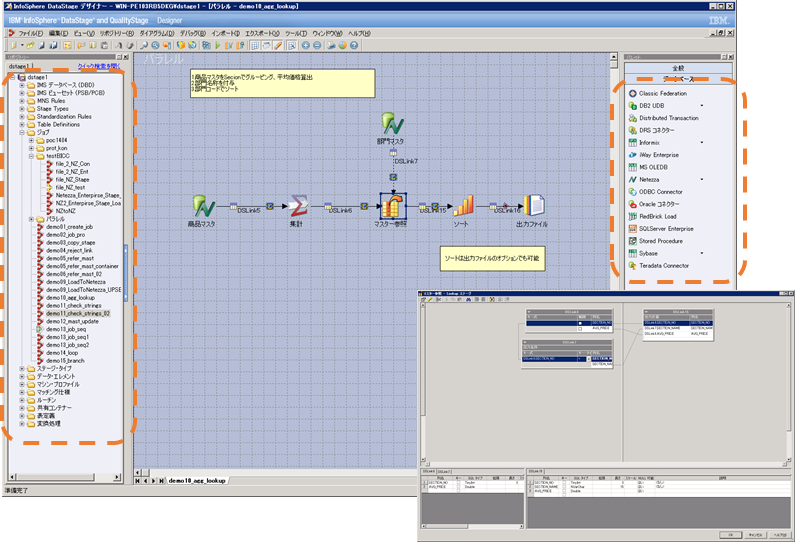This screenshot has width=795, height=542.
Task: Open the データベース palette section header
Action: coord(678,79)
